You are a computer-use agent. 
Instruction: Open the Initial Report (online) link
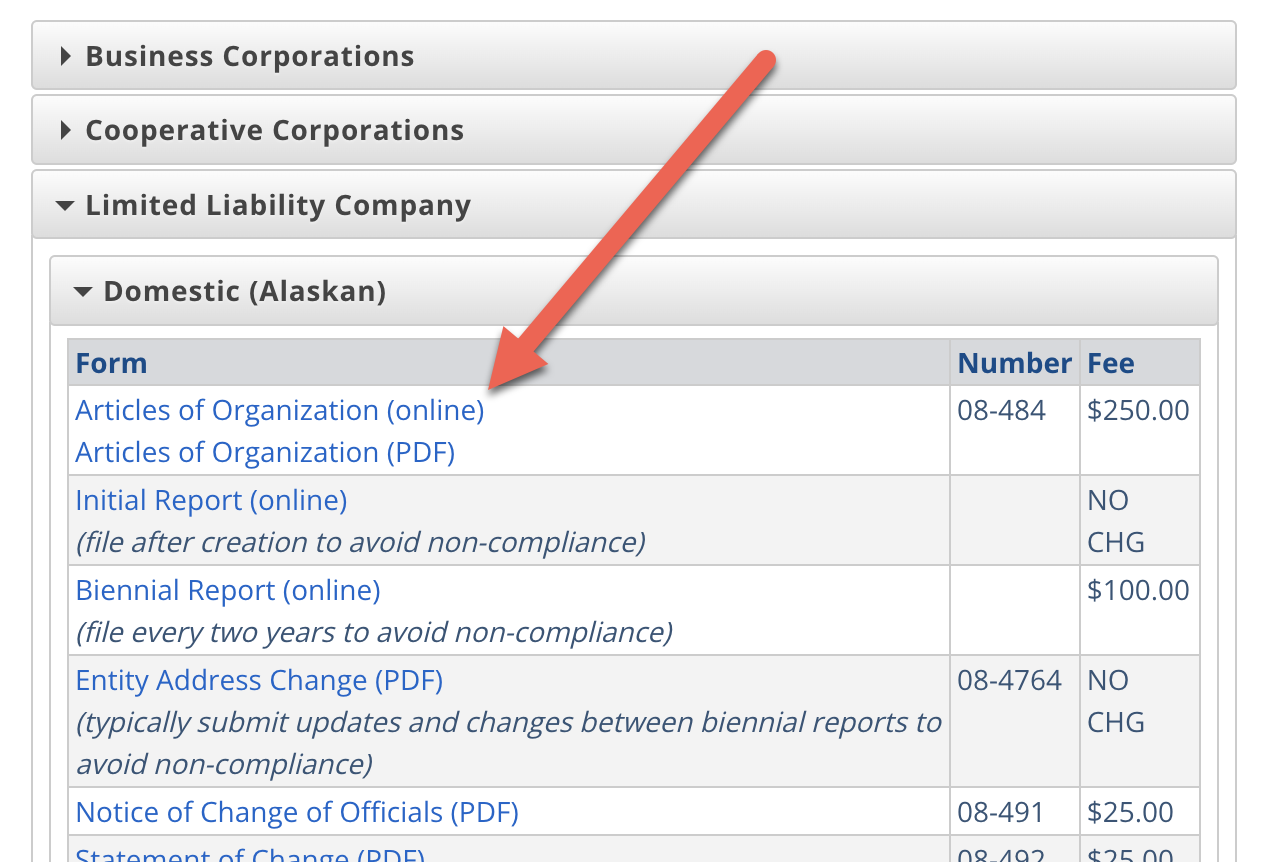click(x=211, y=500)
